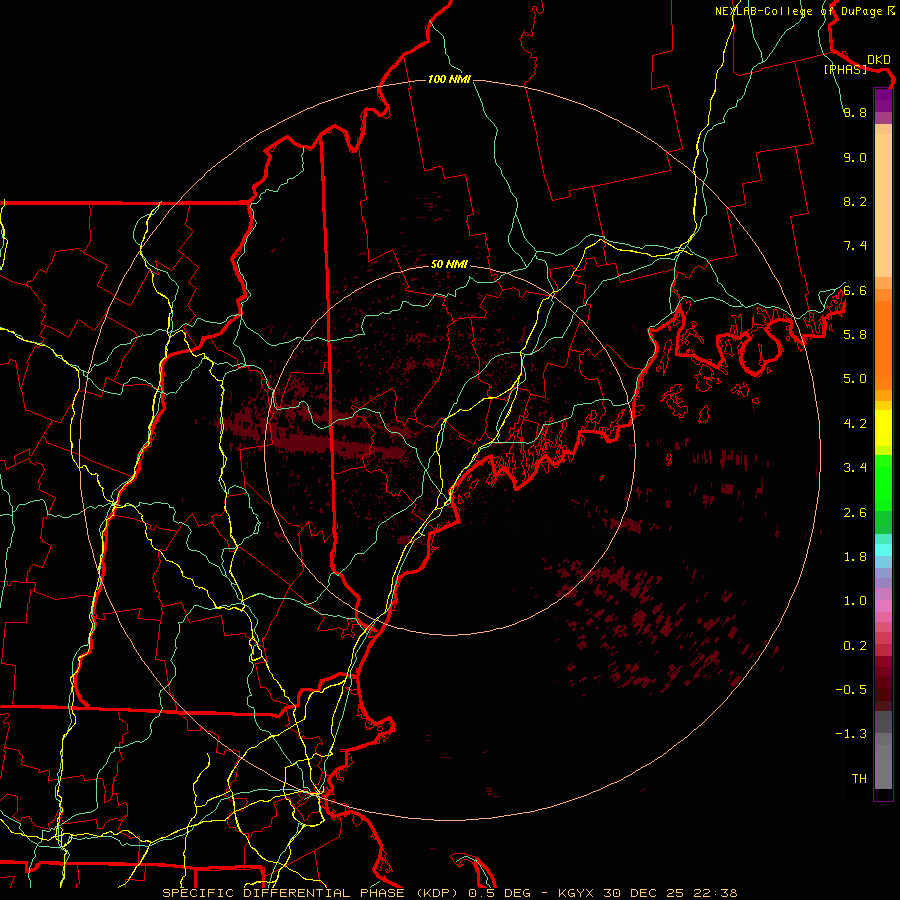Pick the orange band of the color bar
This screenshot has width=900, height=900.
coord(883,344)
